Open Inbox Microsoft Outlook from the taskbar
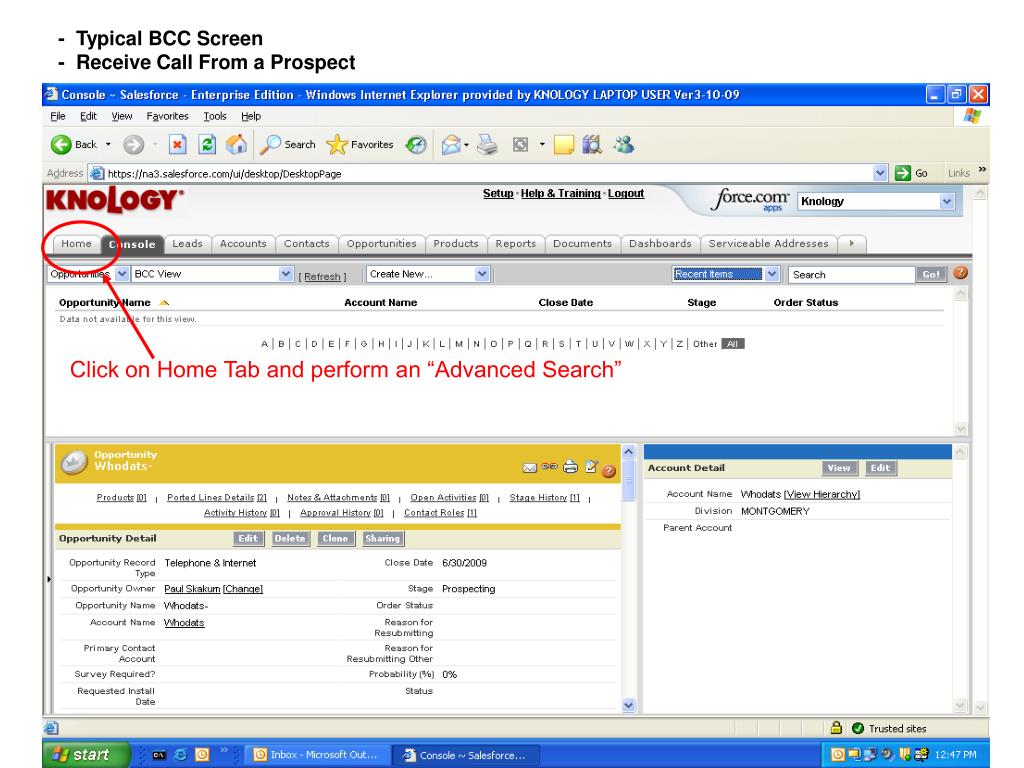Screen dimensions: 1024x768 [x=317, y=754]
